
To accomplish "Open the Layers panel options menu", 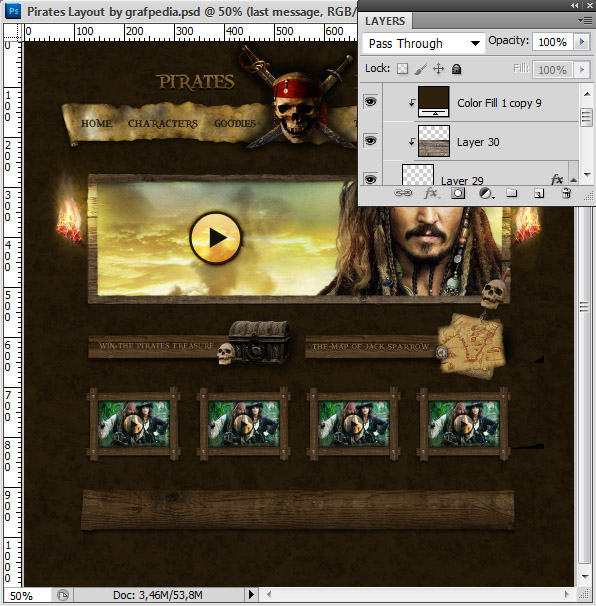I will coord(585,20).
